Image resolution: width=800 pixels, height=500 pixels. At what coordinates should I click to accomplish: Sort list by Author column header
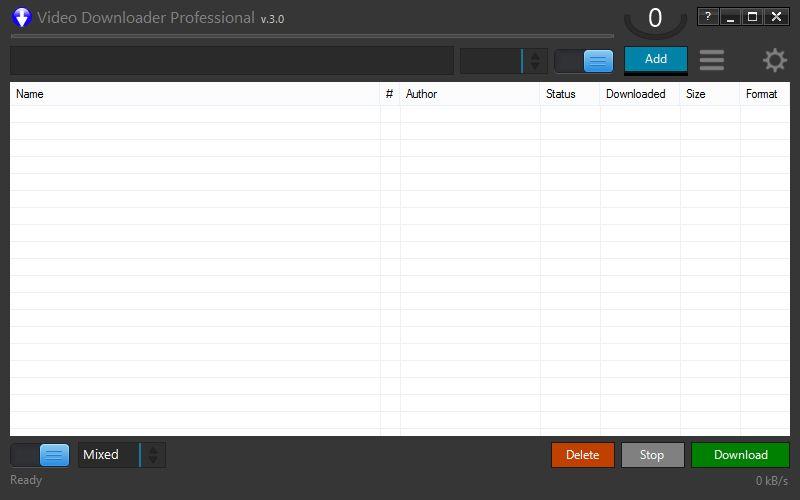tap(470, 94)
